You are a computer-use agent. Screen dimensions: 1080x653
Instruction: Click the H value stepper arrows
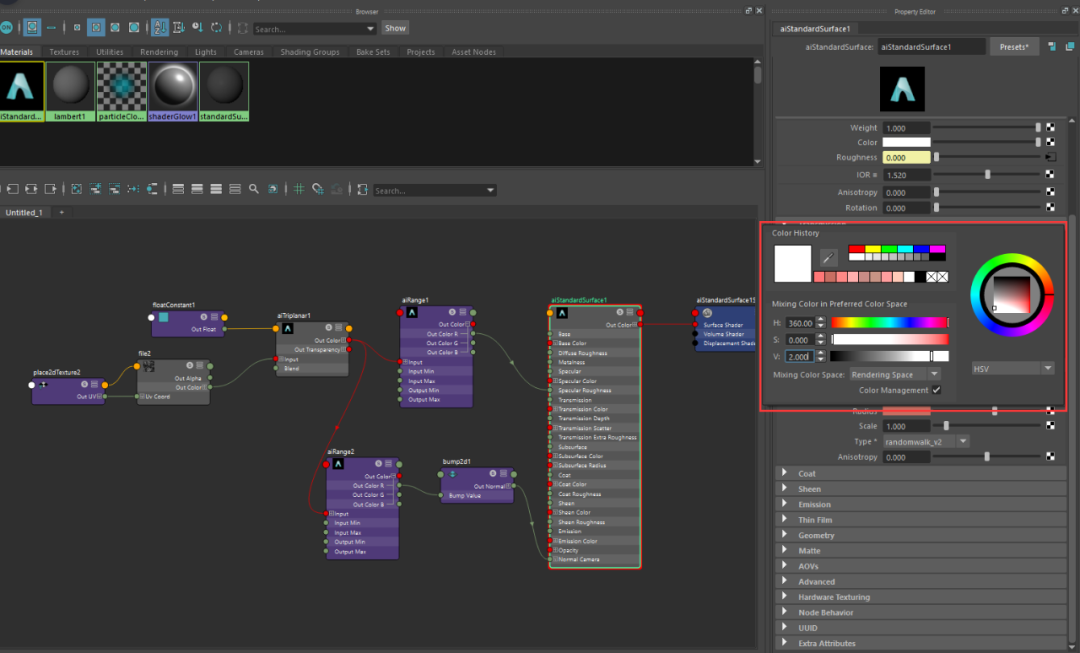coord(820,322)
